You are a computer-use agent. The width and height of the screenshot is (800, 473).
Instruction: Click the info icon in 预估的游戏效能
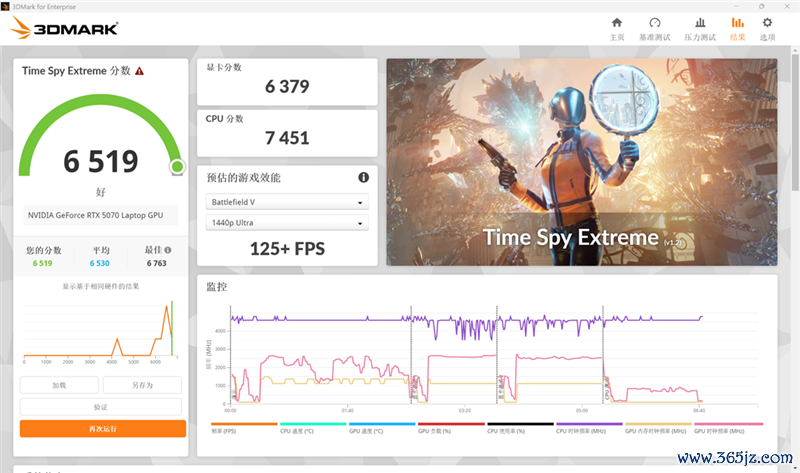coord(363,178)
